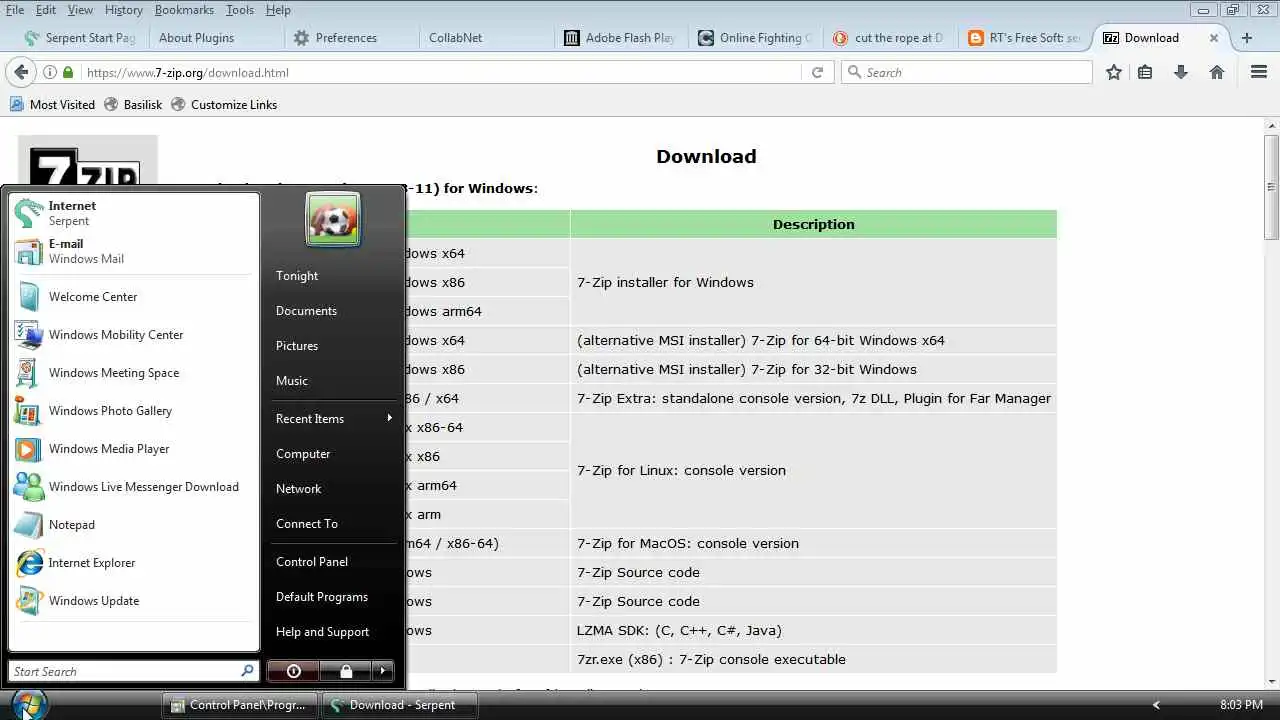Open the Bookmarks menu
This screenshot has width=1280, height=720.
184,10
